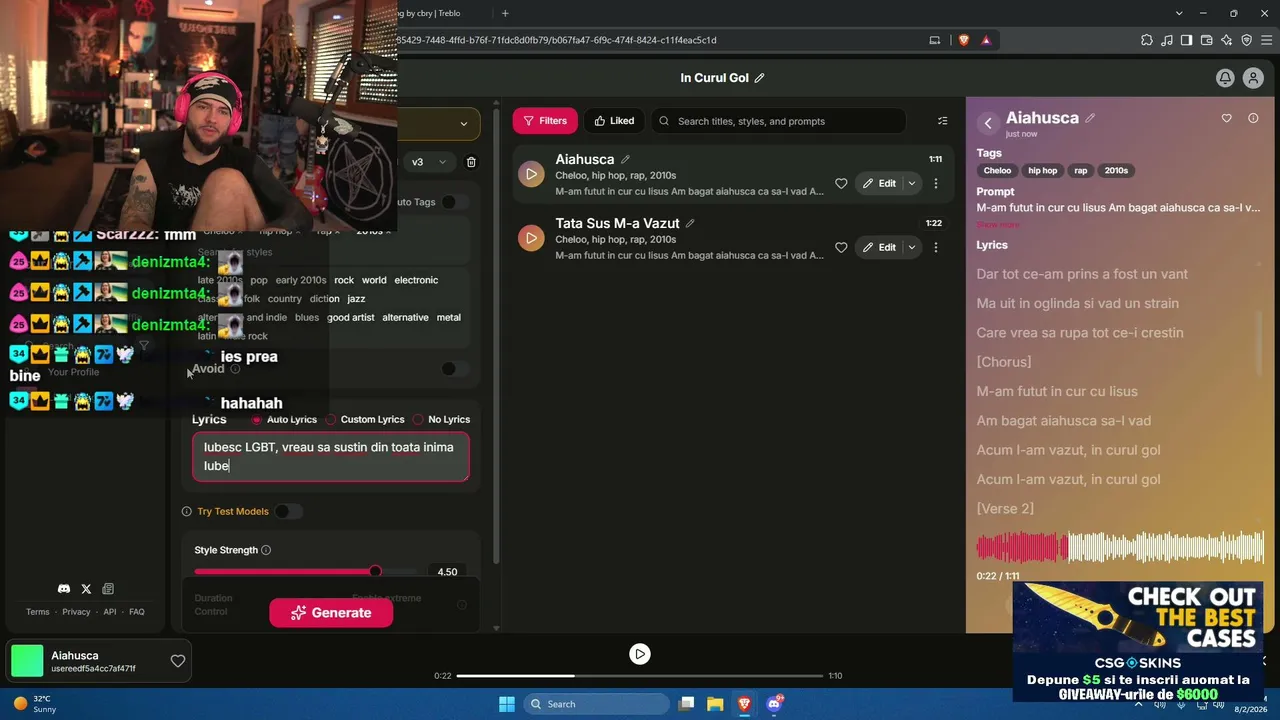1280x720 pixels.
Task: Open the Privacy link
Action: [76, 612]
